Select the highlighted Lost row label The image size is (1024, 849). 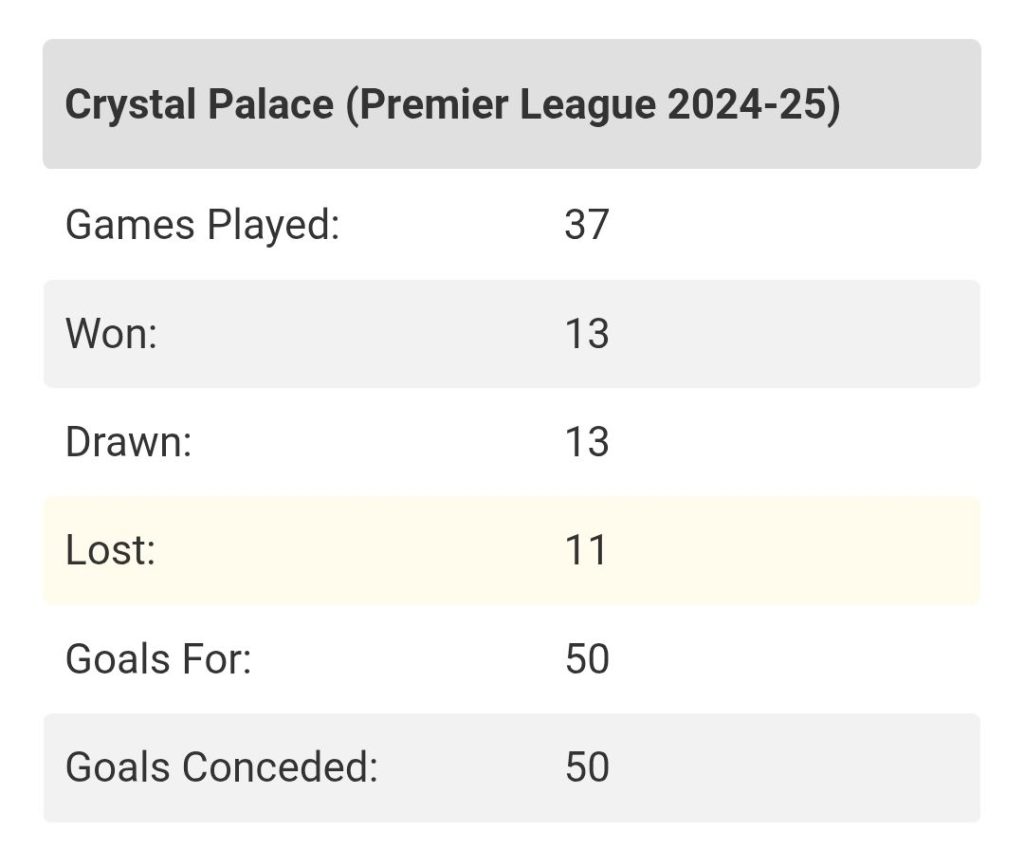tap(110, 550)
